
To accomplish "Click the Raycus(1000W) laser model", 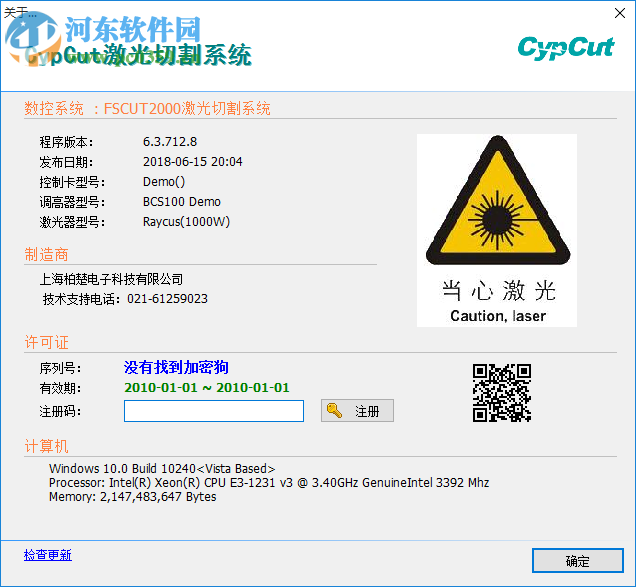I will [x=186, y=222].
